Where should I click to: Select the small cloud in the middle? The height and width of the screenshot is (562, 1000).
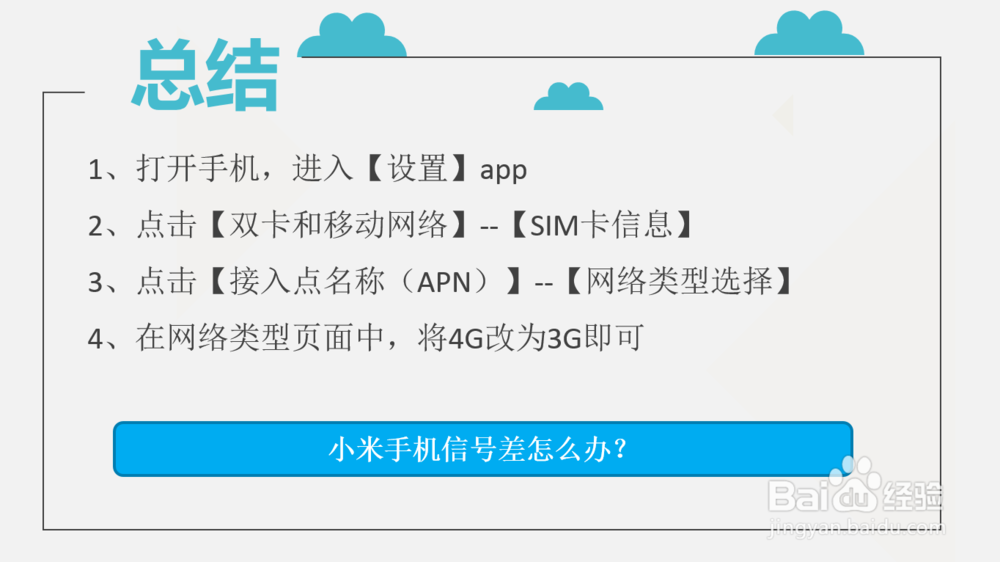click(568, 96)
